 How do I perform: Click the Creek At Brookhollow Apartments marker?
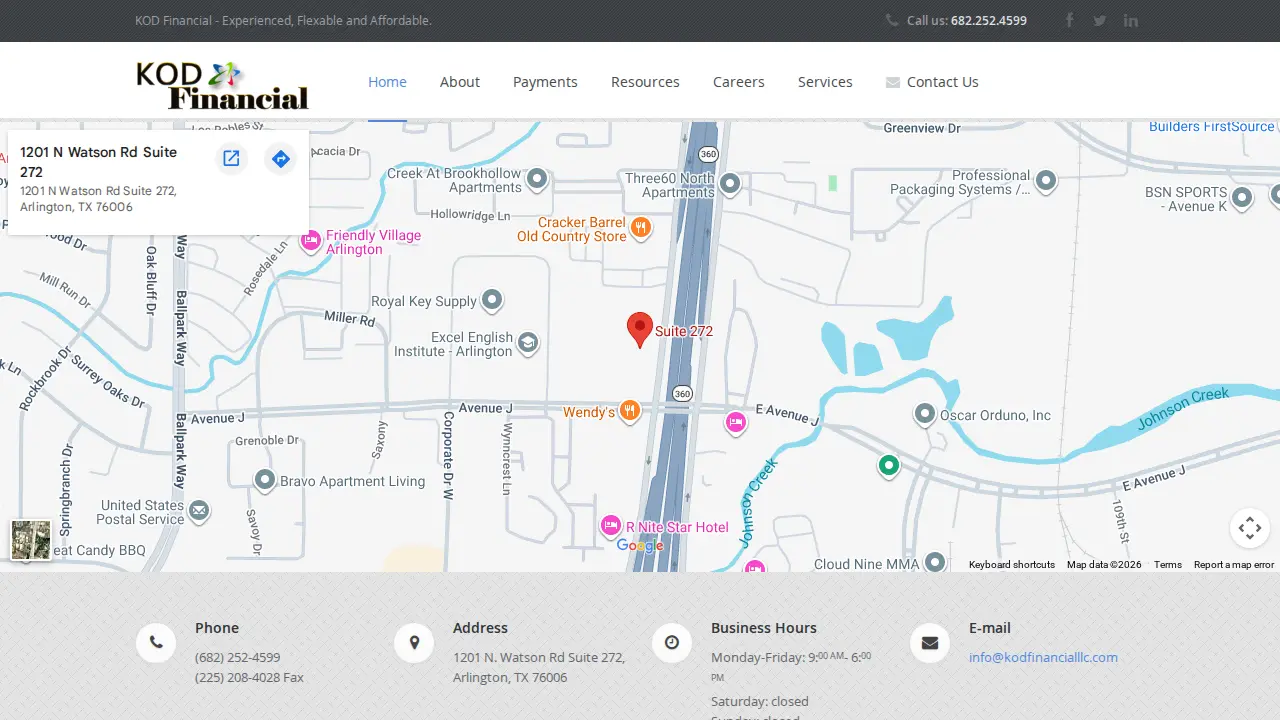pyautogui.click(x=537, y=180)
